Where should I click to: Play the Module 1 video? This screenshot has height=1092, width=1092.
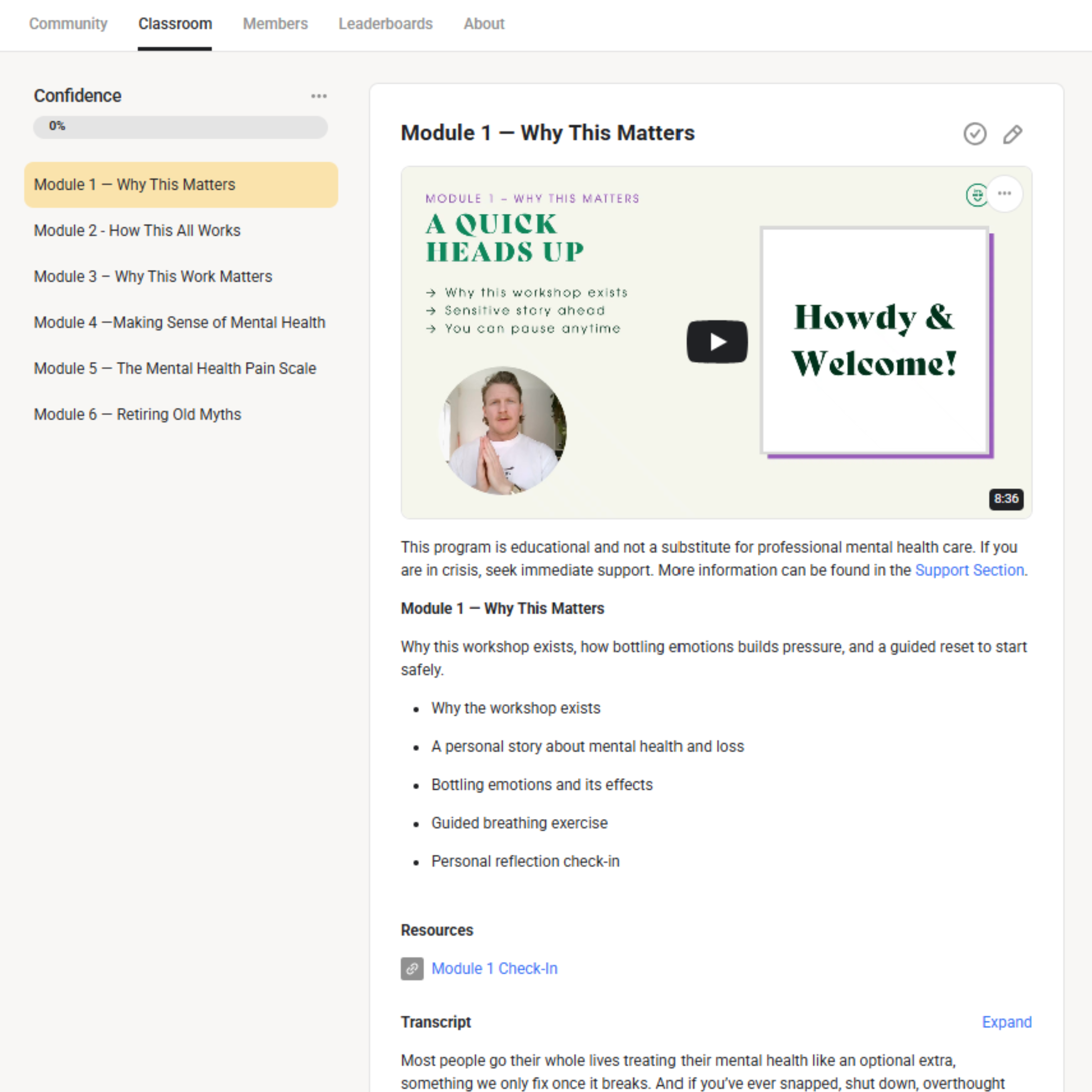(x=717, y=341)
